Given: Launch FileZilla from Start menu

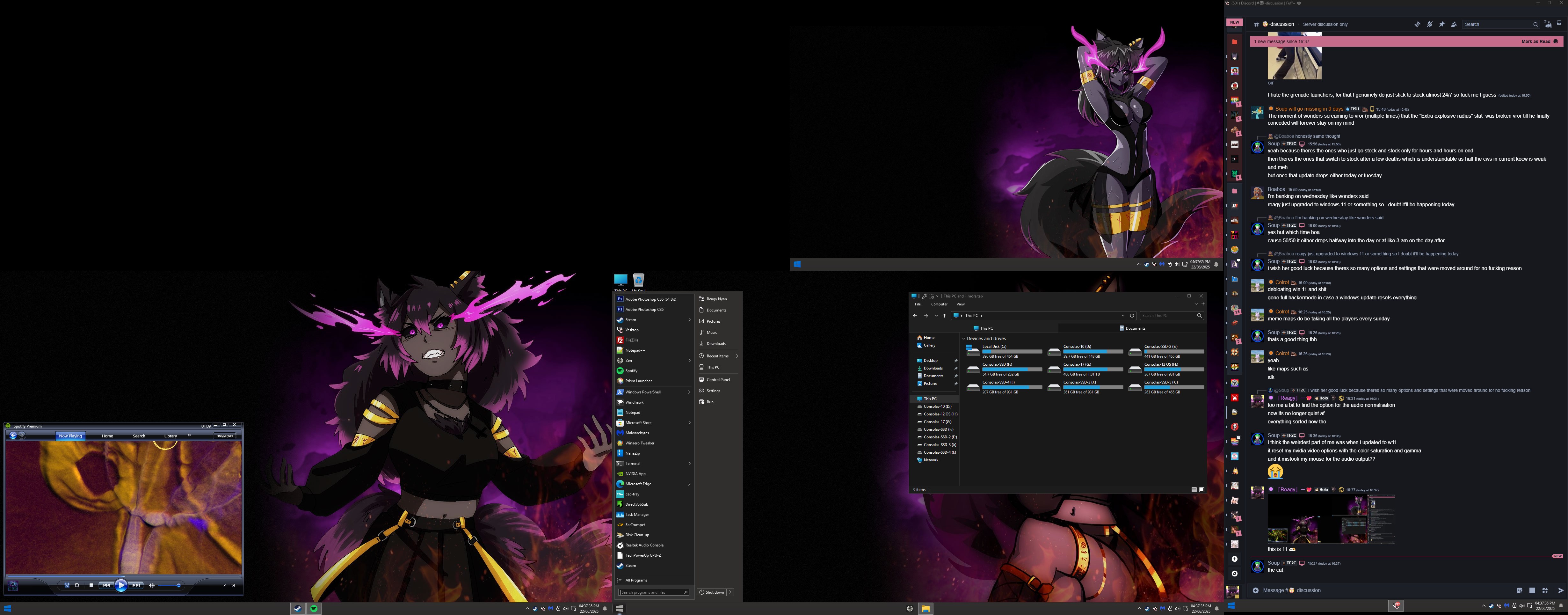Looking at the screenshot, I should click(x=654, y=340).
